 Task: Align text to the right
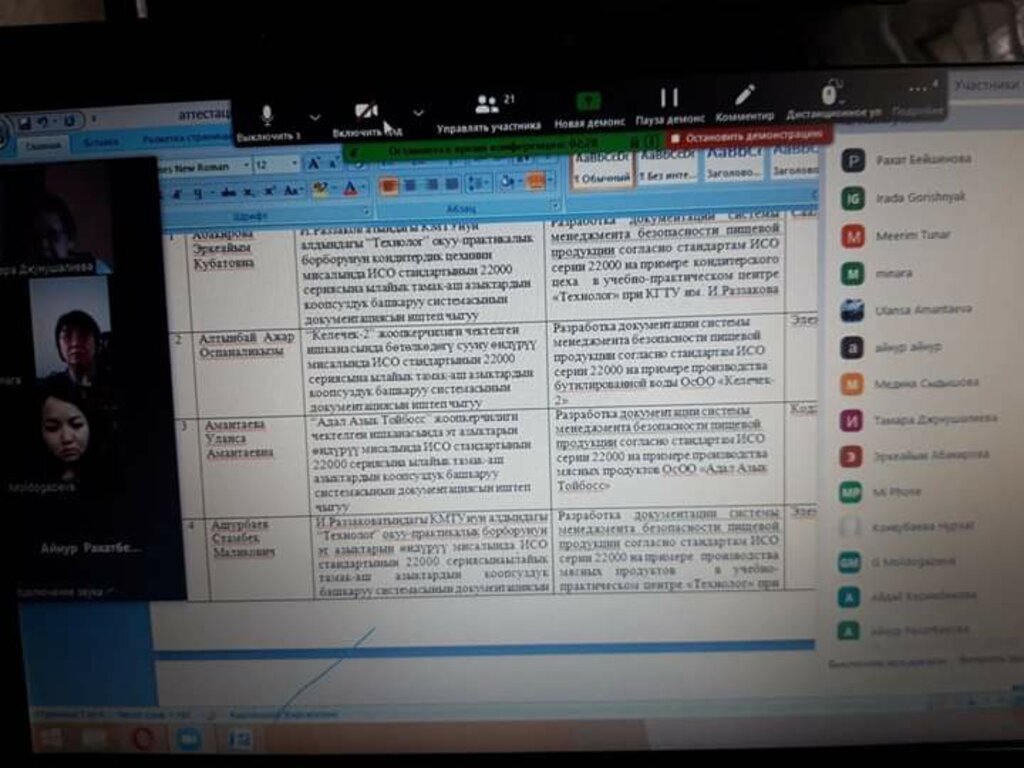click(x=431, y=185)
